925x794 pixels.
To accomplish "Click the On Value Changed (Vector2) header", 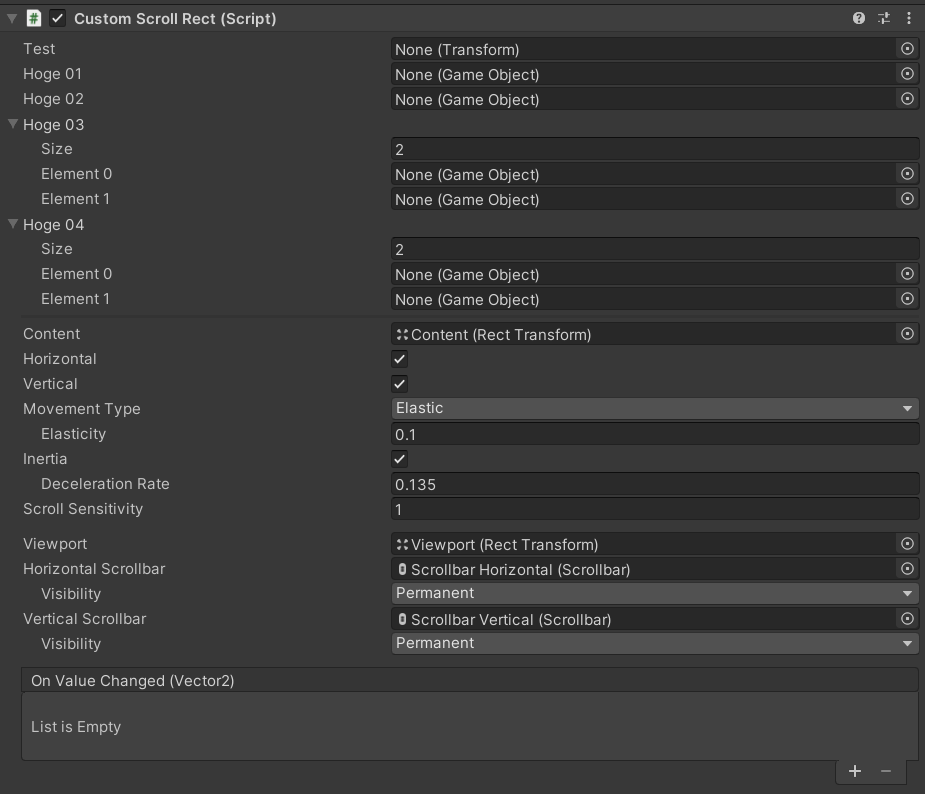I will click(470, 680).
